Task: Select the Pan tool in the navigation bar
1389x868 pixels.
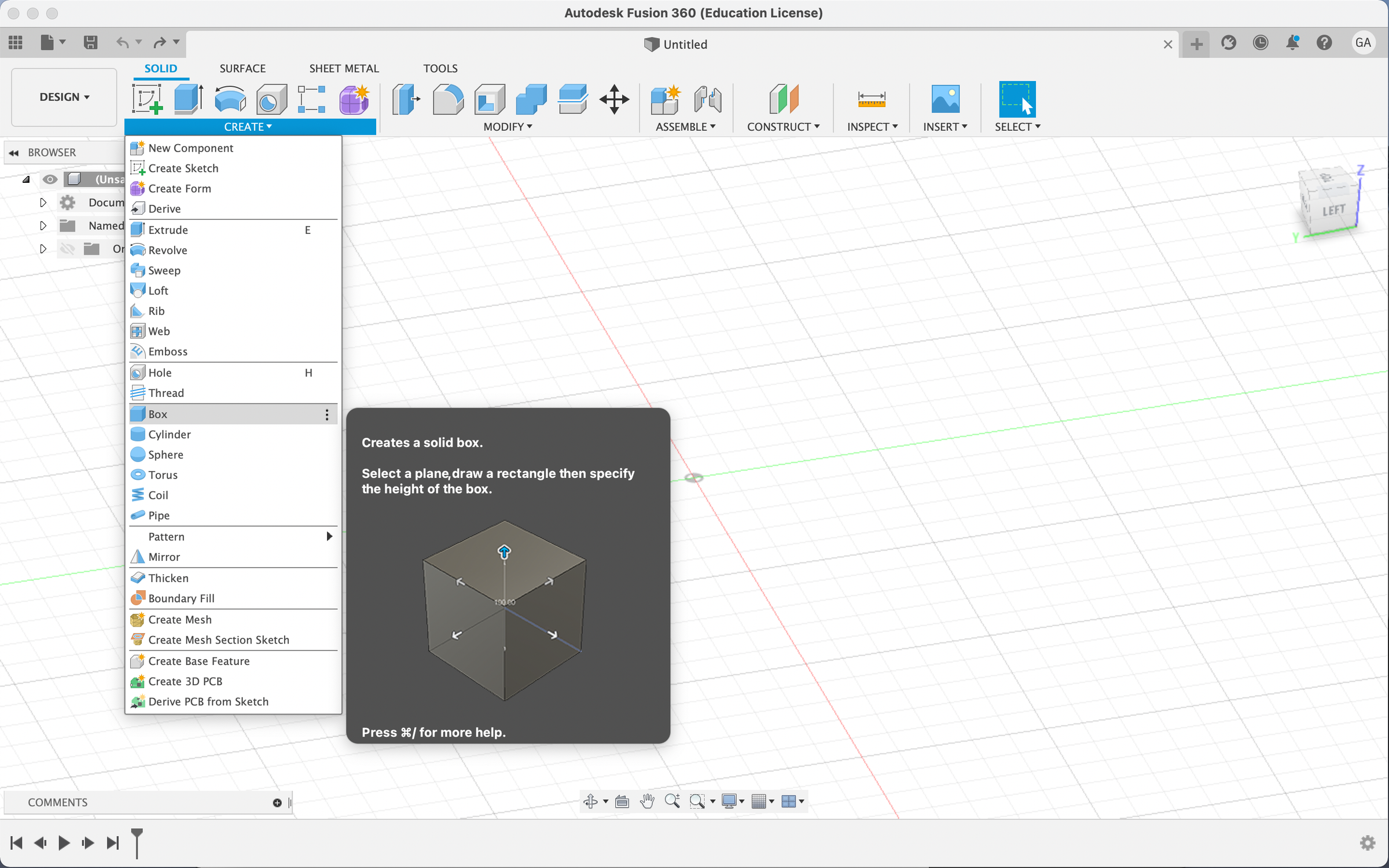Action: (x=647, y=801)
